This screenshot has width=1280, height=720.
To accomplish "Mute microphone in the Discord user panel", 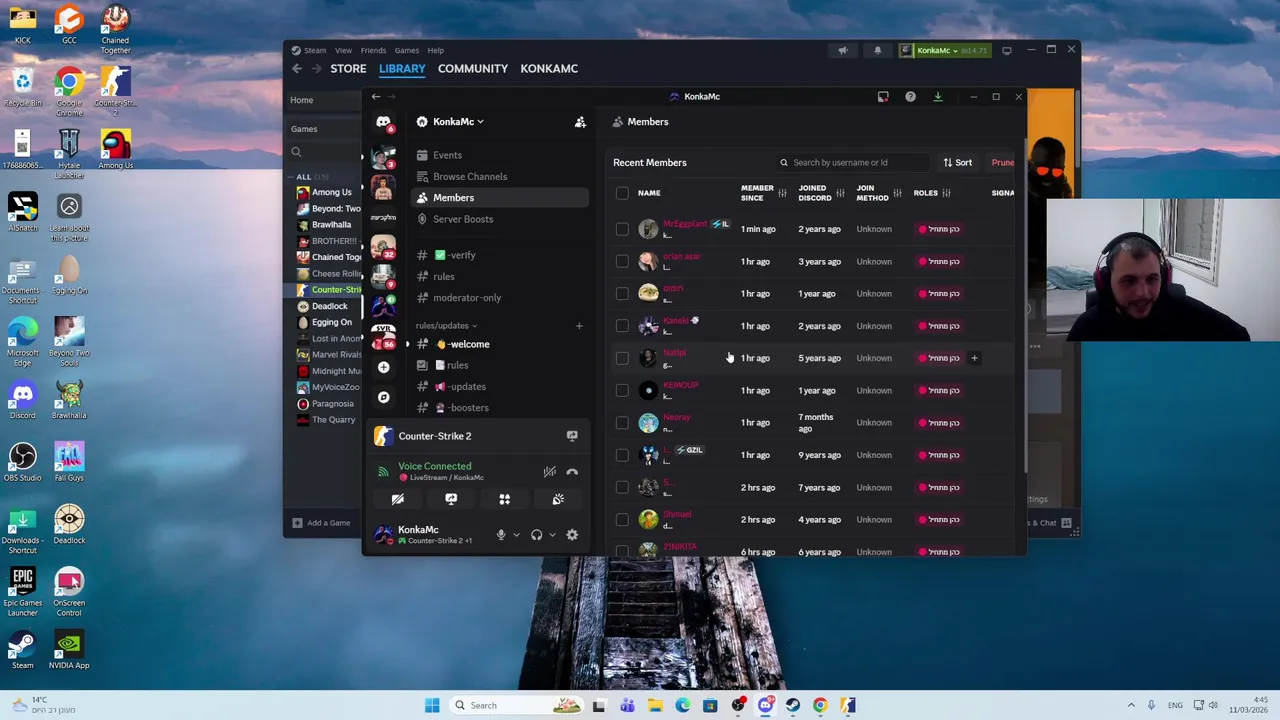I will [501, 535].
